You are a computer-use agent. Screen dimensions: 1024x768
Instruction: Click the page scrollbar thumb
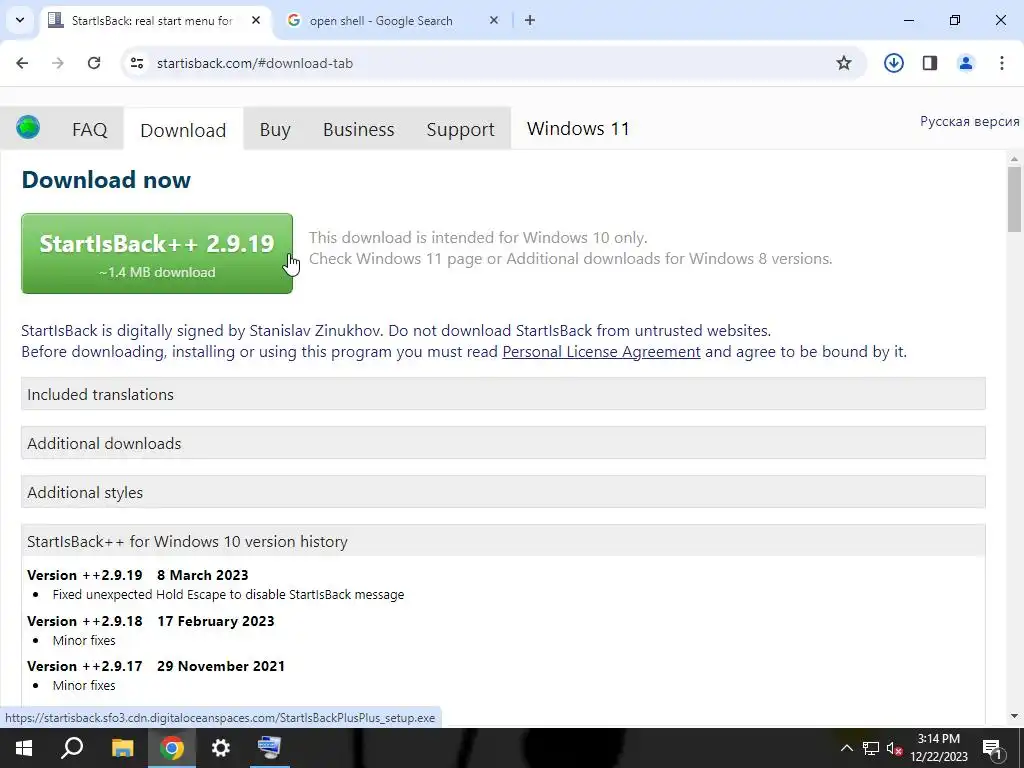point(1014,199)
